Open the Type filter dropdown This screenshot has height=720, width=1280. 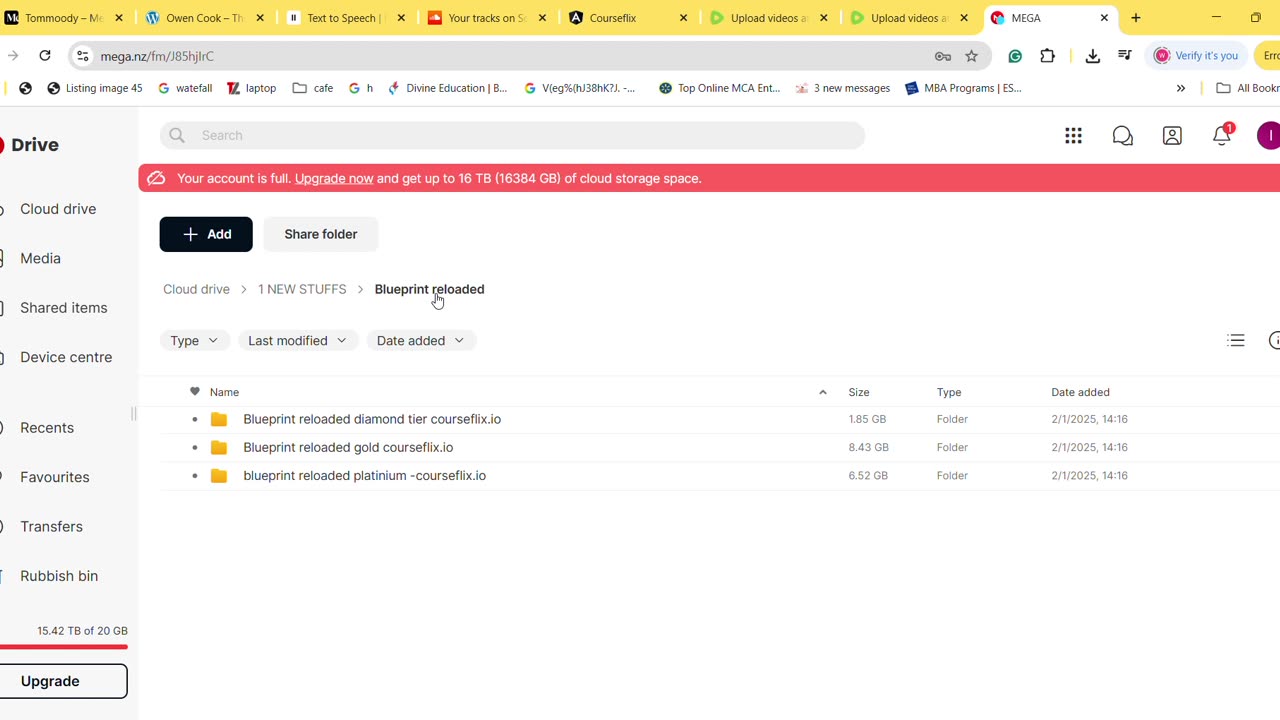(x=194, y=341)
